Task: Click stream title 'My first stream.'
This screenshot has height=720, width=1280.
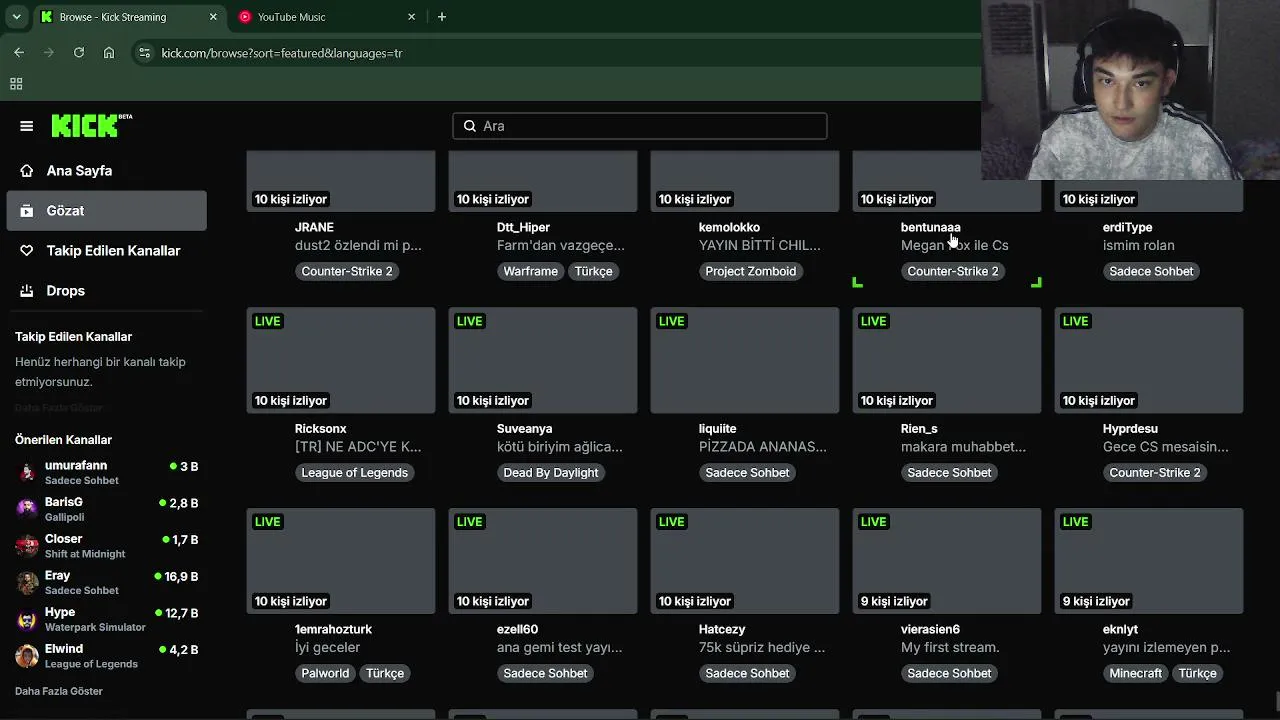Action: pyautogui.click(x=950, y=647)
